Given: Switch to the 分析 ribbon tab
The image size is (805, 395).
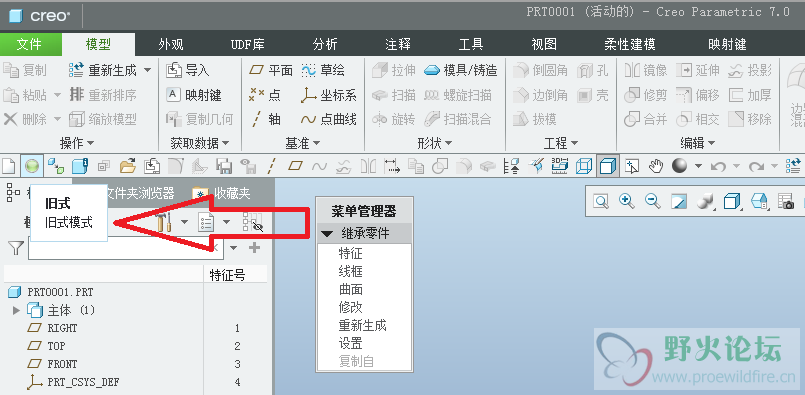Looking at the screenshot, I should (x=325, y=45).
